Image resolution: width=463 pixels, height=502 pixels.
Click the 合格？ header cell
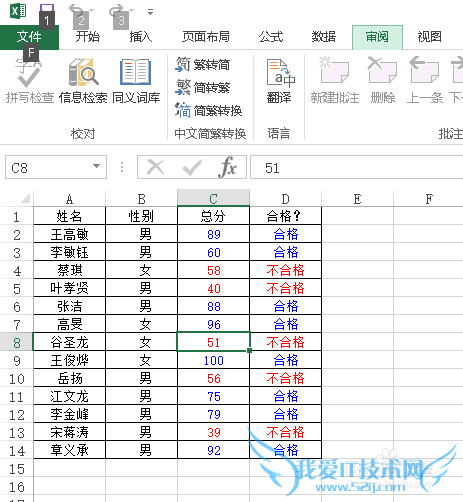(x=285, y=216)
